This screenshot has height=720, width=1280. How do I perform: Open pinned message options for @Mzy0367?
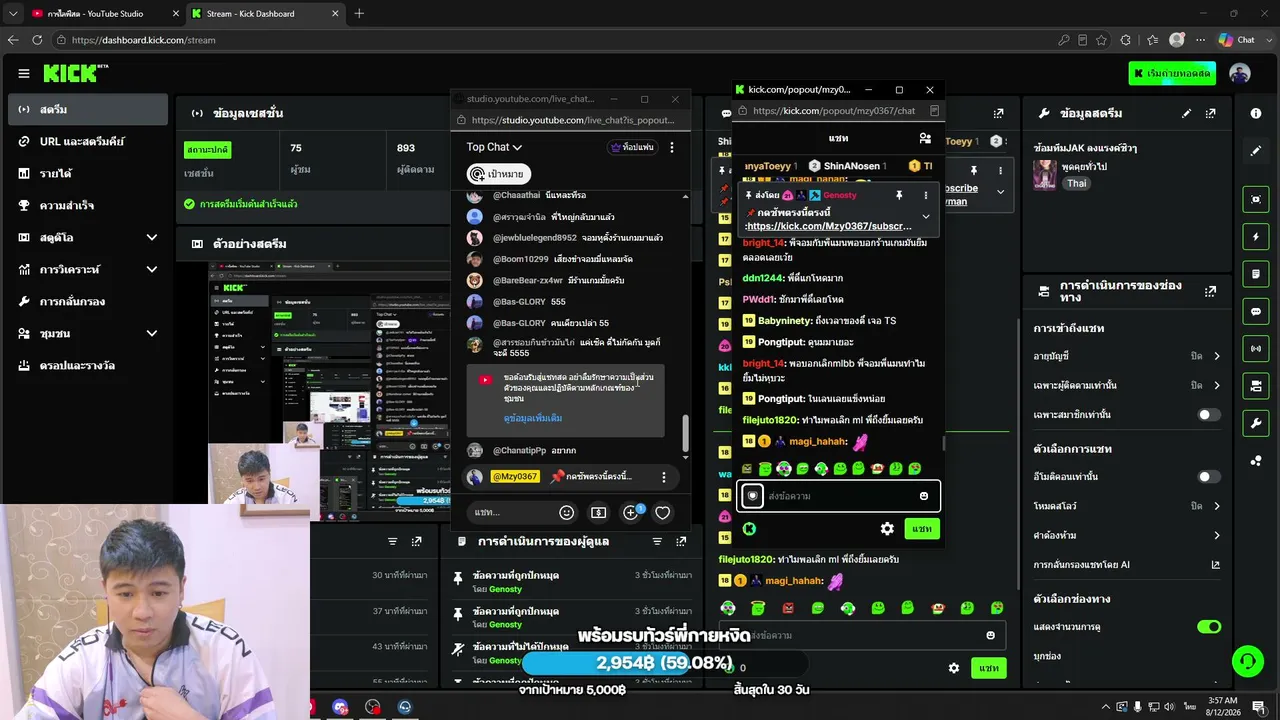tap(663, 477)
